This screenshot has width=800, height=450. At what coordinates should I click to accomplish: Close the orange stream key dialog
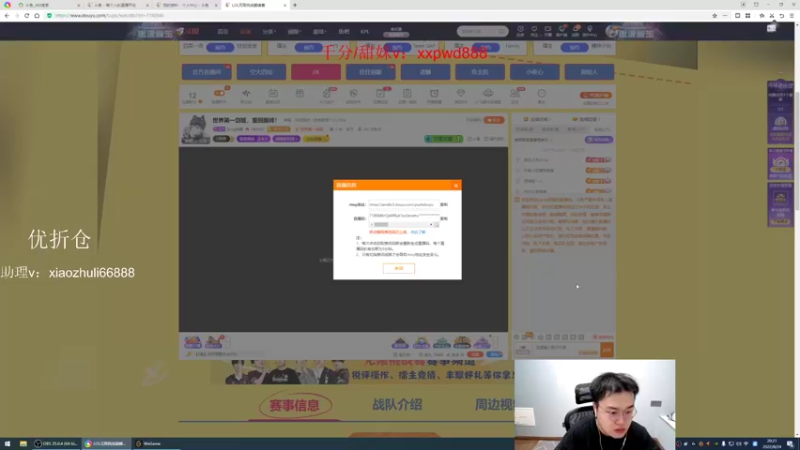pyautogui.click(x=456, y=185)
